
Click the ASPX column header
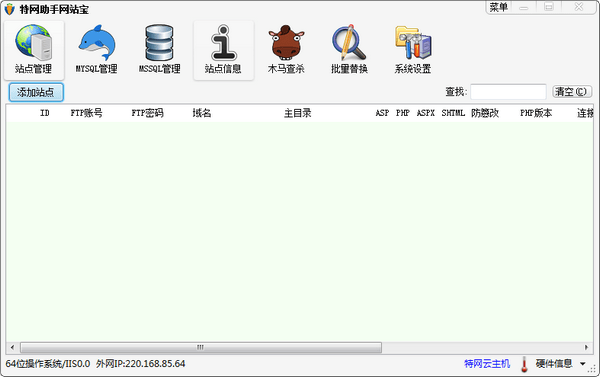426,113
